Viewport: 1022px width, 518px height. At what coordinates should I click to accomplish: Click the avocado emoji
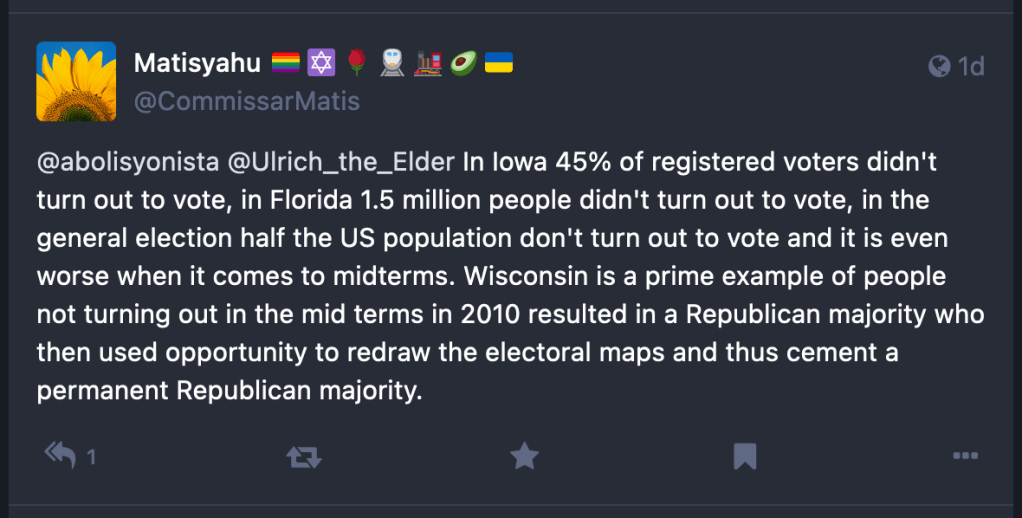pos(463,64)
